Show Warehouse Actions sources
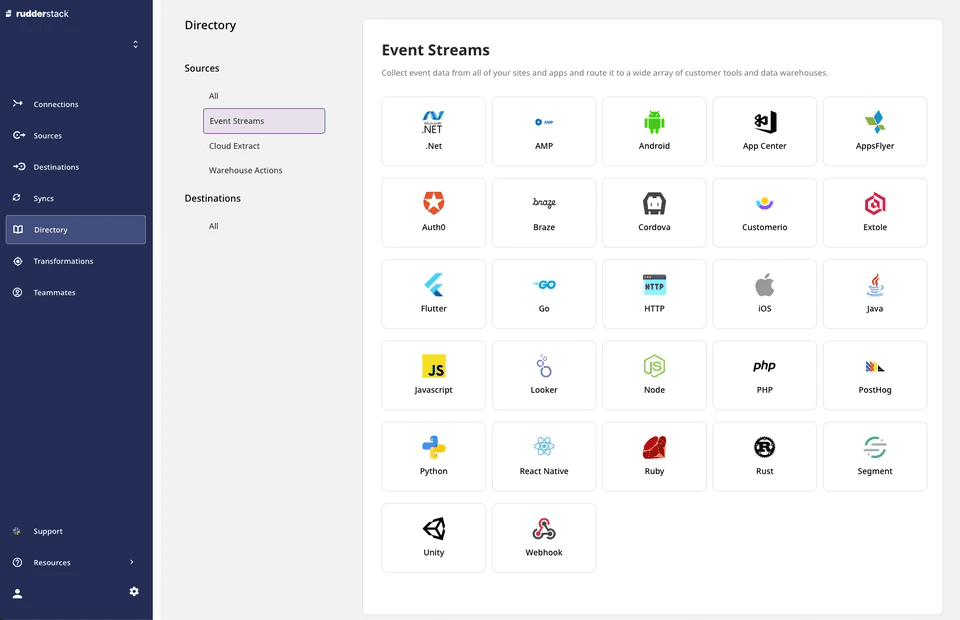Screen dimensions: 960x620 (x=245, y=170)
